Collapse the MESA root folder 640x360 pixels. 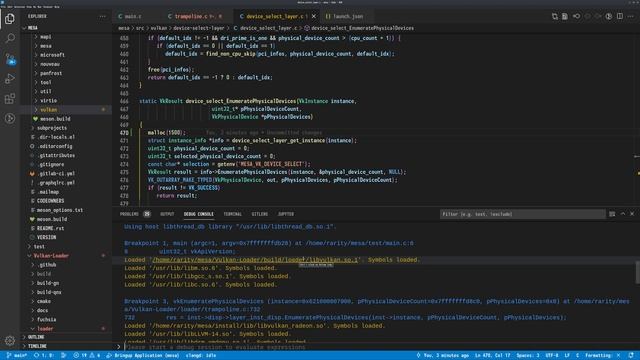65,28
